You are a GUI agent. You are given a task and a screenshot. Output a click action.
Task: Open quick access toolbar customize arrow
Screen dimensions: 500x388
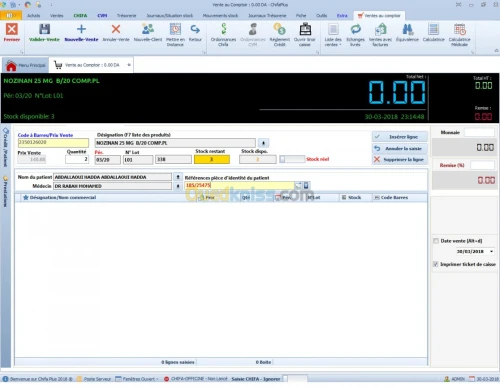point(51,5)
